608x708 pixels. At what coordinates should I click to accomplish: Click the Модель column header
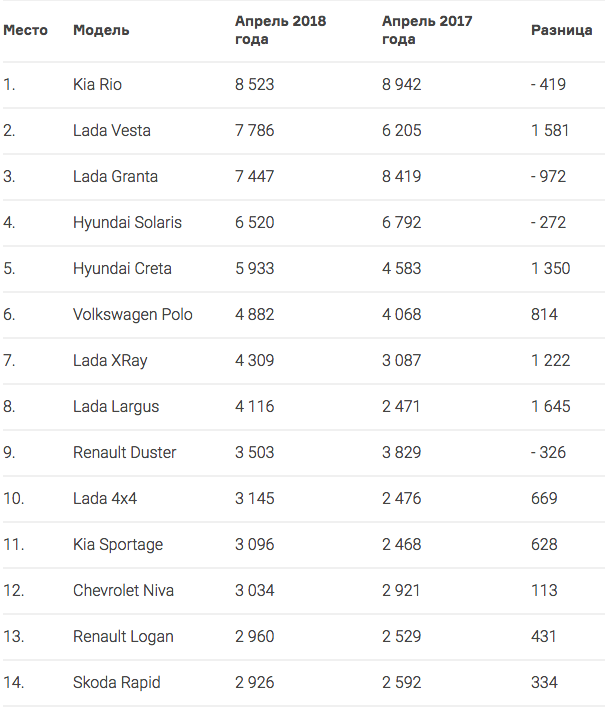tap(101, 30)
